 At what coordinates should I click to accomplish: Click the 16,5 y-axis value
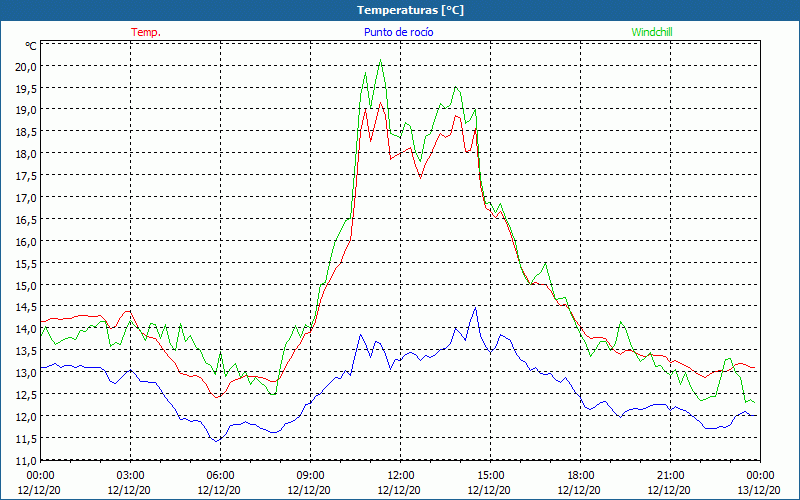pyautogui.click(x=27, y=219)
